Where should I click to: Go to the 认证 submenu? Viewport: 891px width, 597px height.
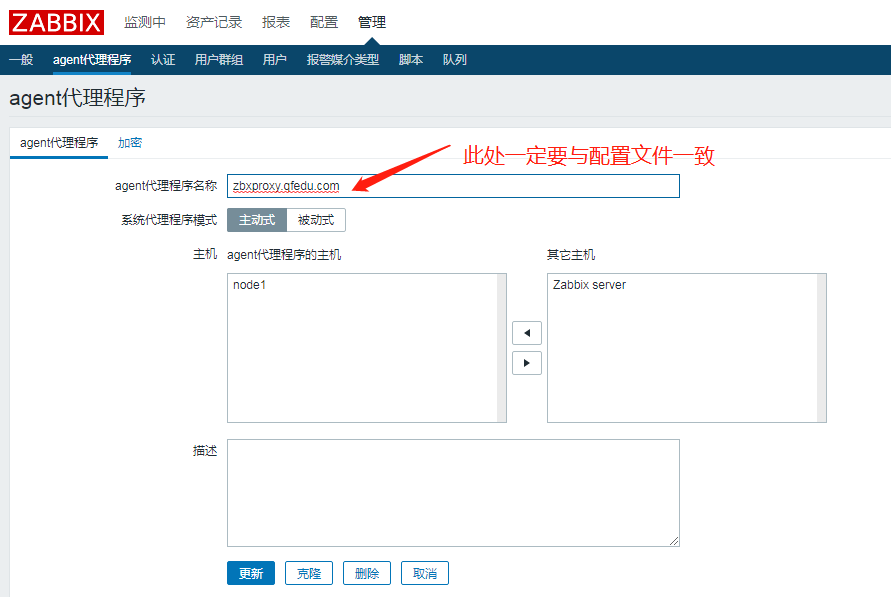[163, 60]
